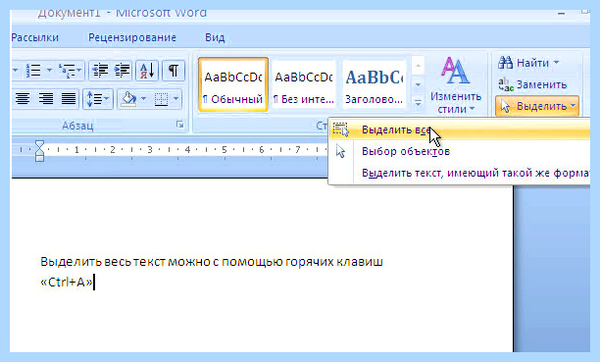This screenshot has width=600, height=362.
Task: Expand multilevel list dropdown arrow
Action: pos(79,70)
